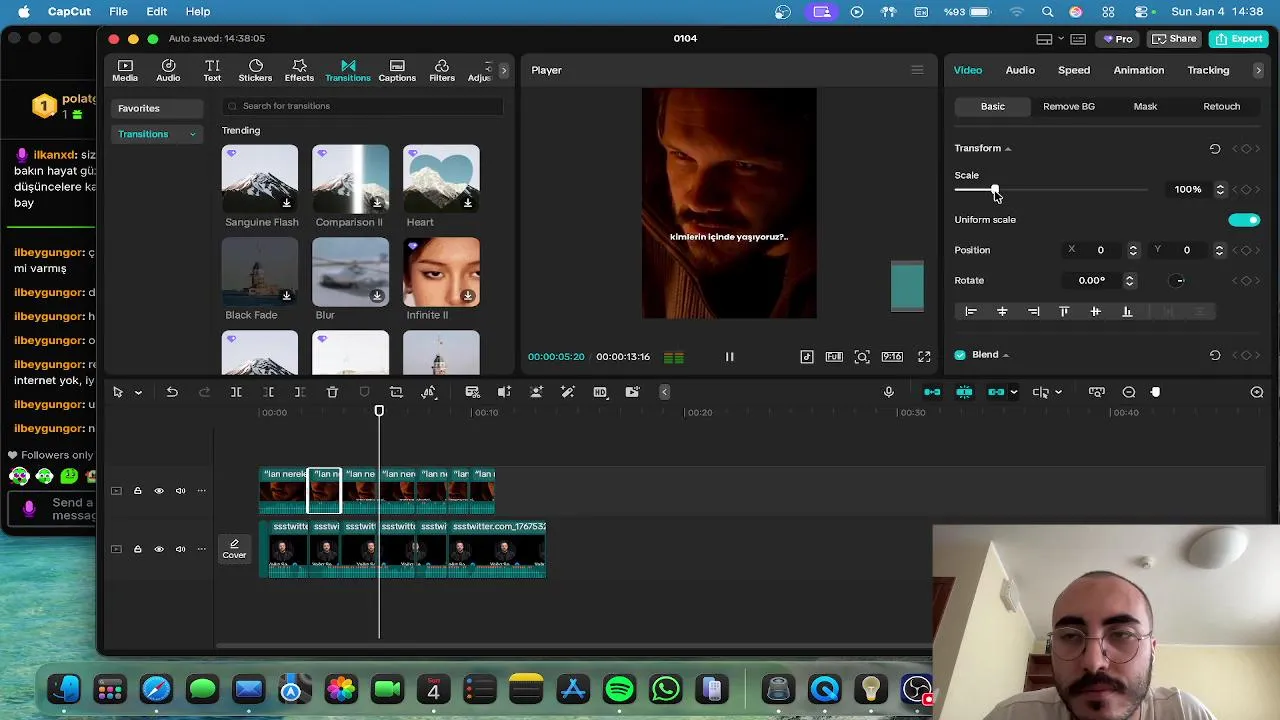Open the Edit menu
Image resolution: width=1280 pixels, height=720 pixels.
[157, 11]
